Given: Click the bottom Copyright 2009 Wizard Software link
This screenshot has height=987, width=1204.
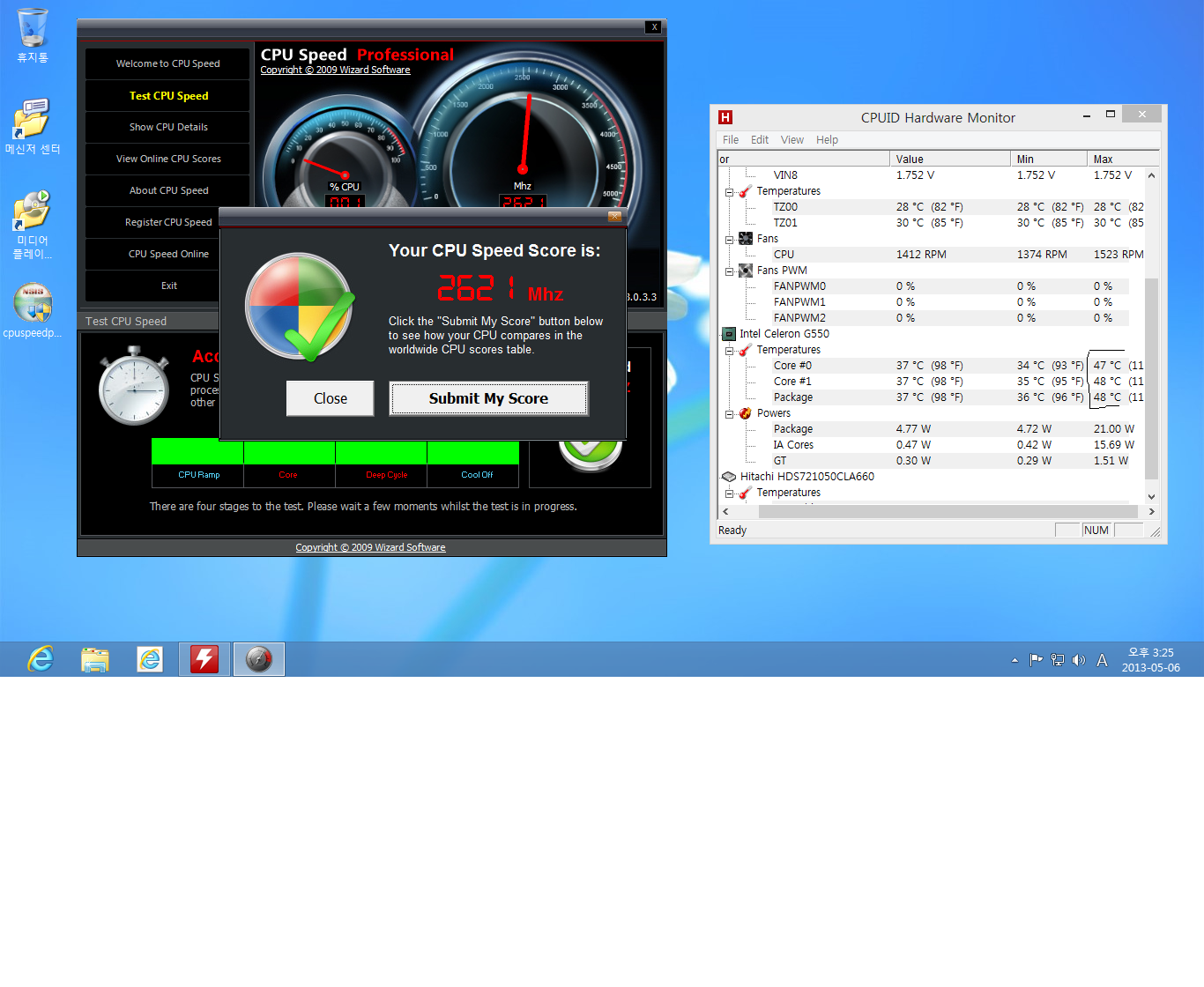Looking at the screenshot, I should pos(370,547).
